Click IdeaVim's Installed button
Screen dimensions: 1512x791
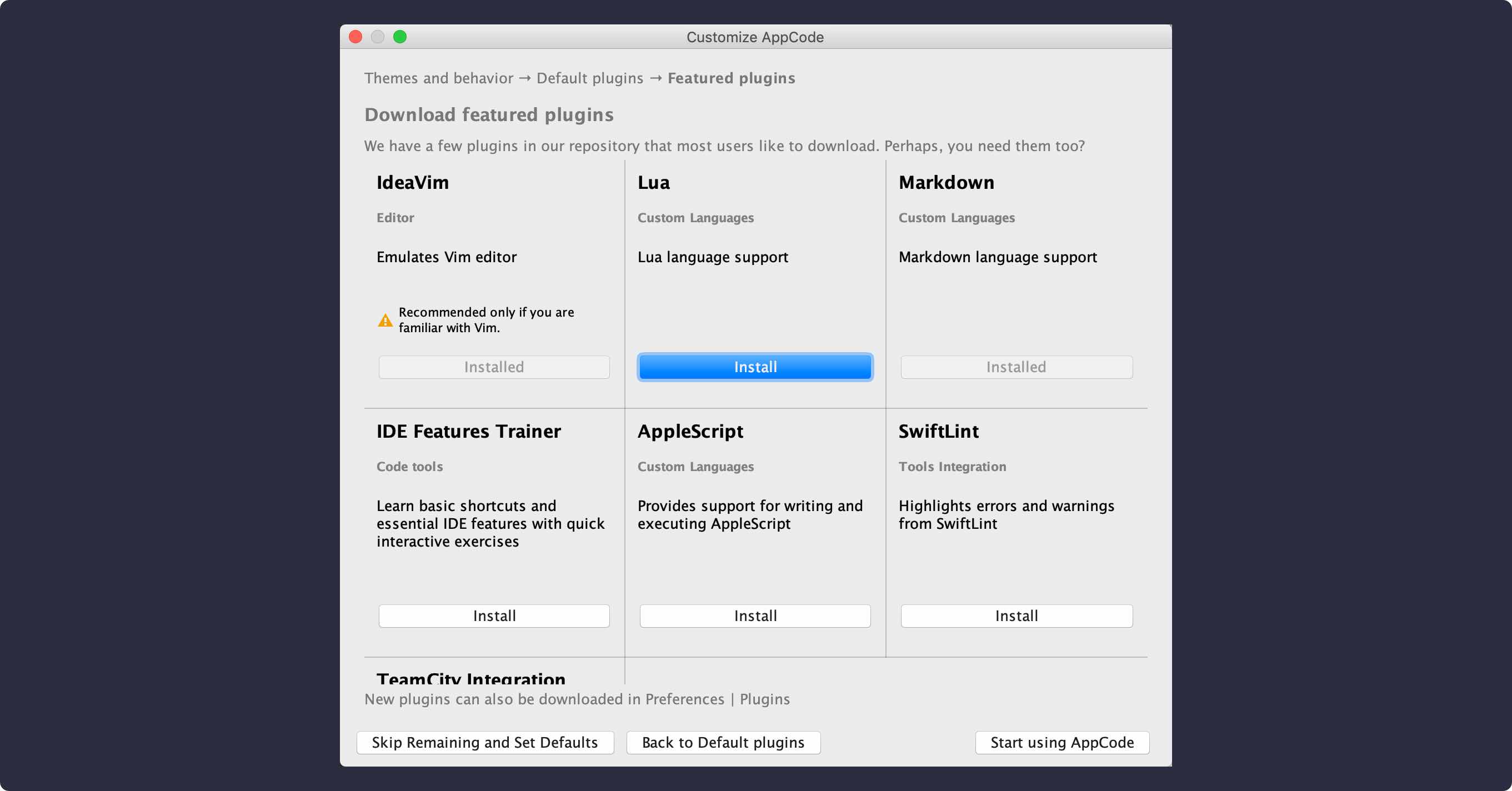(494, 367)
